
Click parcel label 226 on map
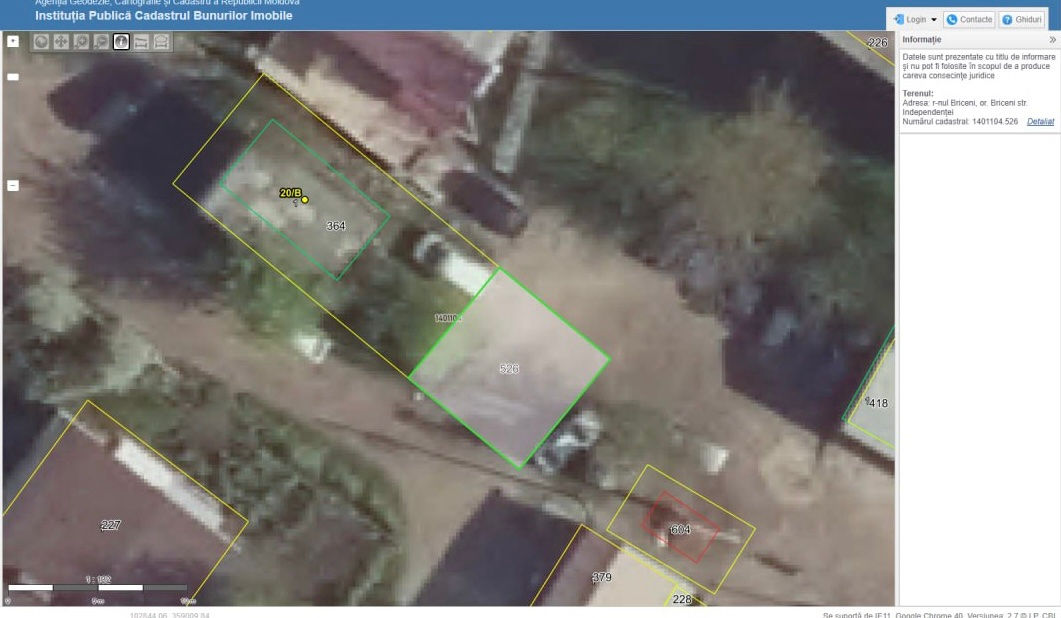878,43
